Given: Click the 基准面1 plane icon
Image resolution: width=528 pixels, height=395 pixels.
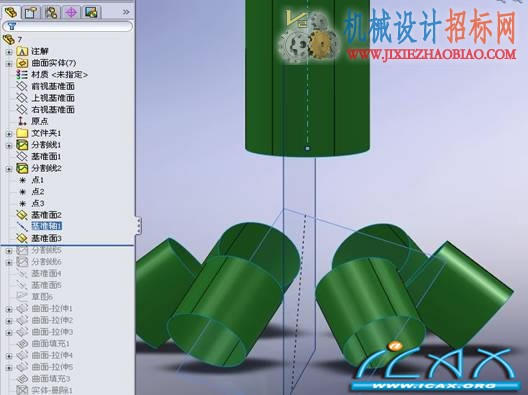Looking at the screenshot, I should pos(22,156).
